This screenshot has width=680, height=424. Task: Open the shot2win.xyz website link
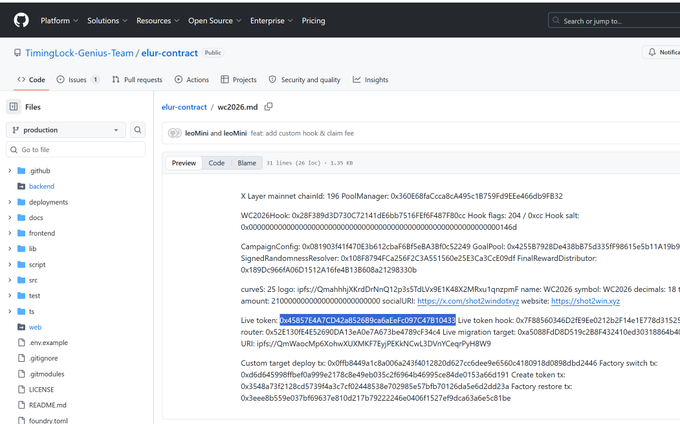click(585, 301)
